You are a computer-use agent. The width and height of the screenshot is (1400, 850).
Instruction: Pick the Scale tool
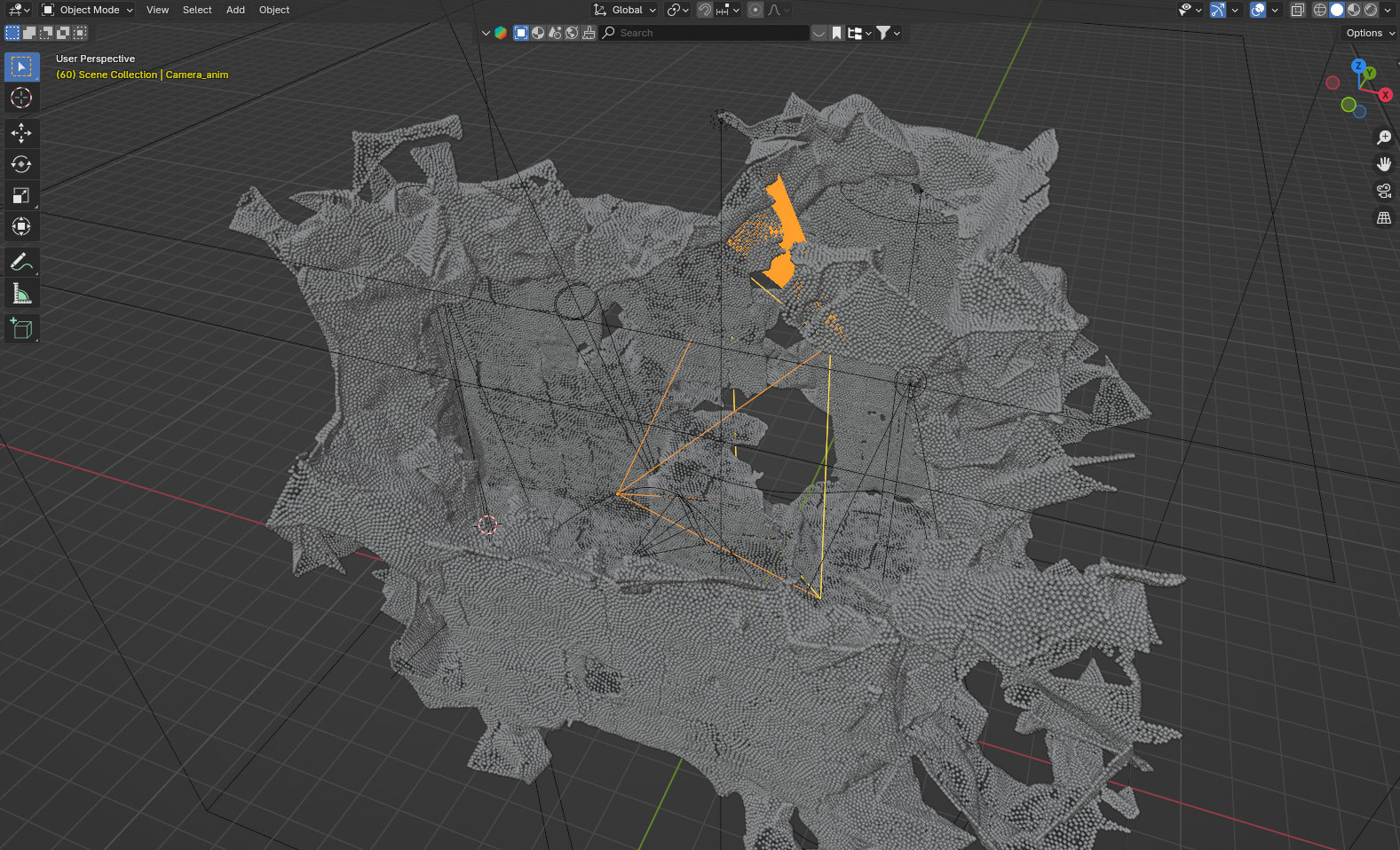click(x=21, y=195)
